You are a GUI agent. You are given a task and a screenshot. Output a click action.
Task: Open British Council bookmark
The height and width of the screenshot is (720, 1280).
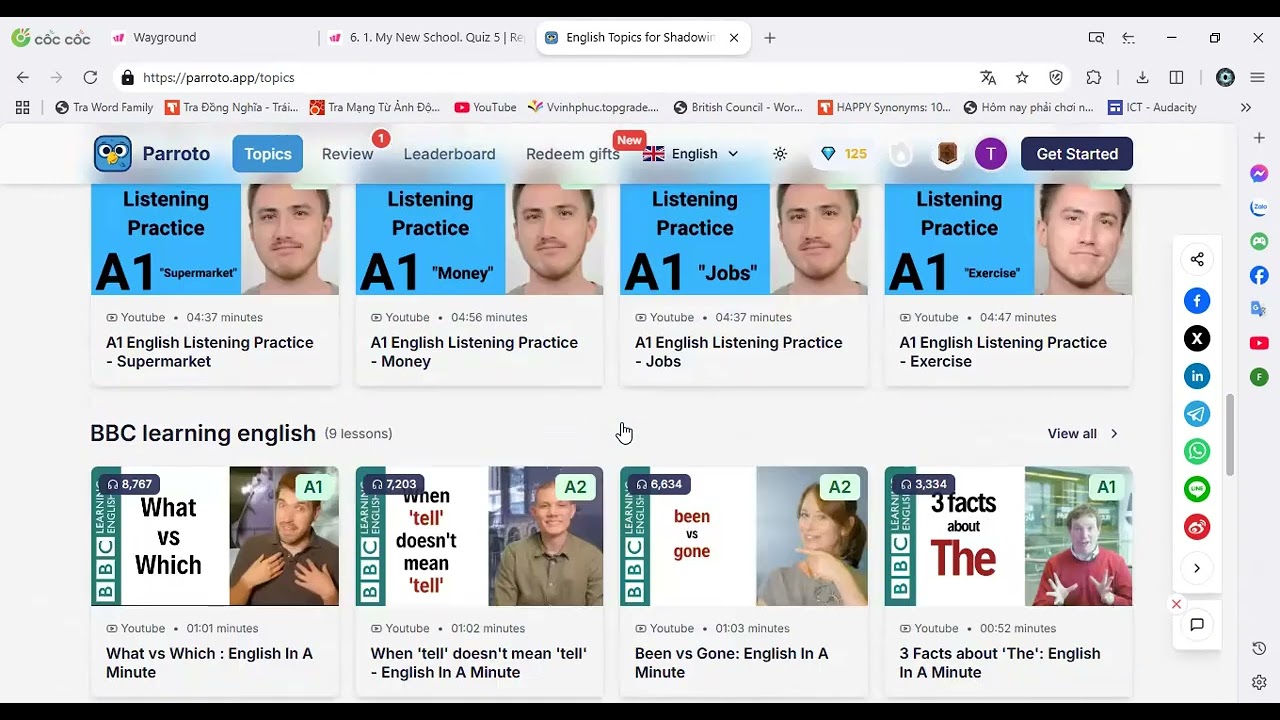click(738, 107)
